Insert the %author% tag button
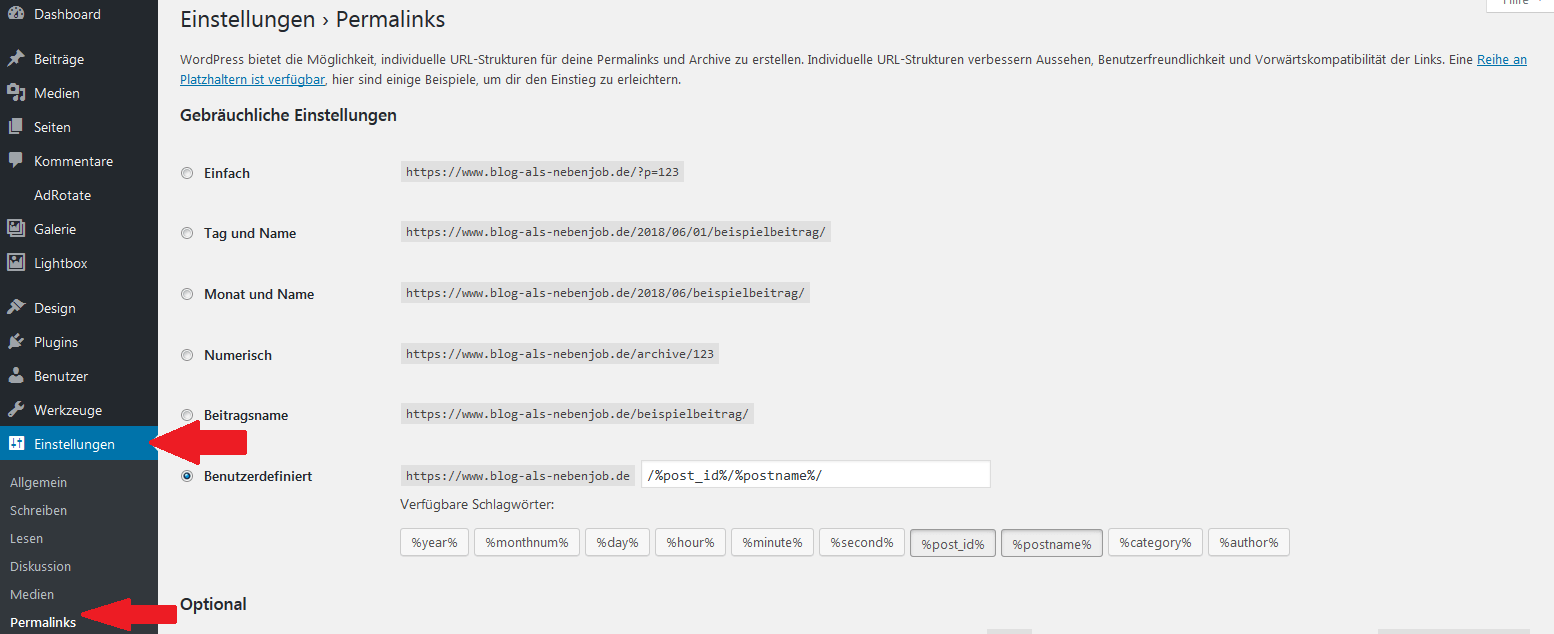 [1249, 542]
